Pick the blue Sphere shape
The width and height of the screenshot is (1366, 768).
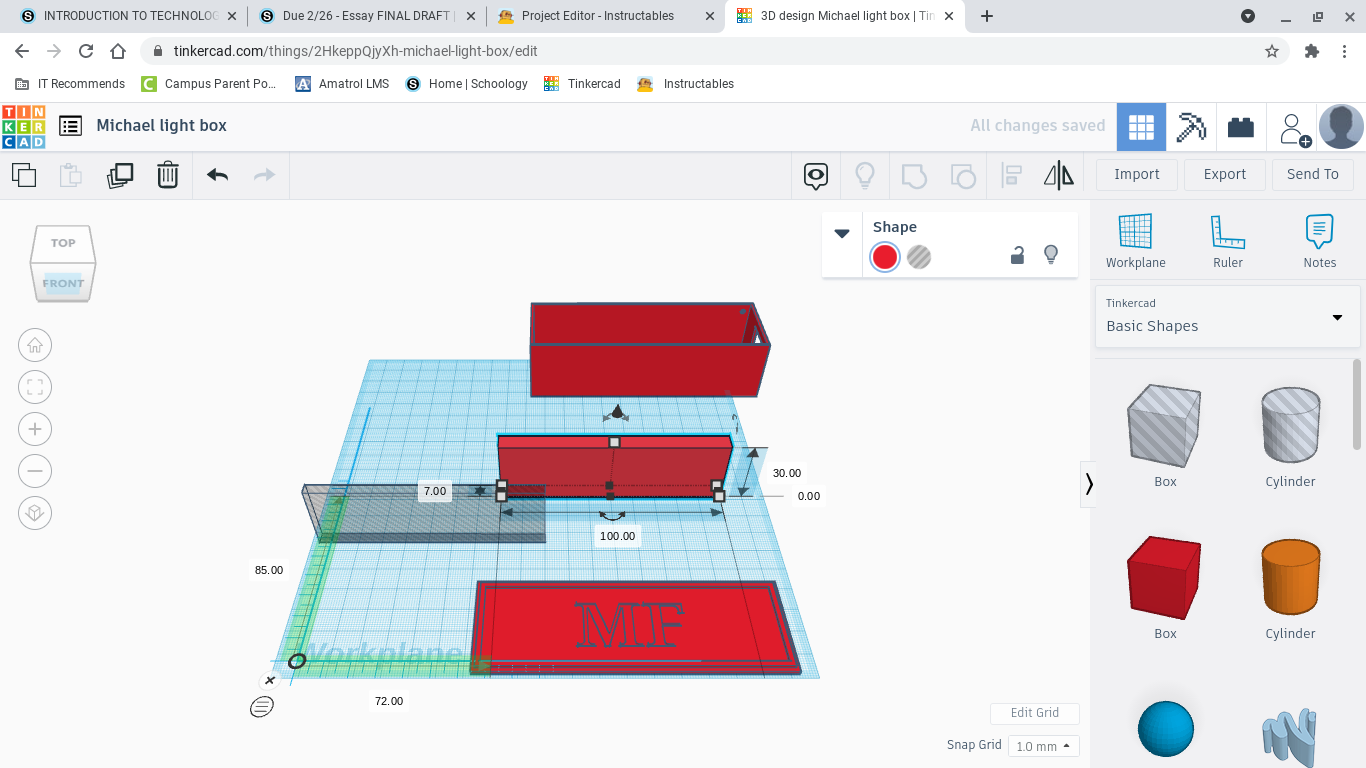click(1165, 729)
